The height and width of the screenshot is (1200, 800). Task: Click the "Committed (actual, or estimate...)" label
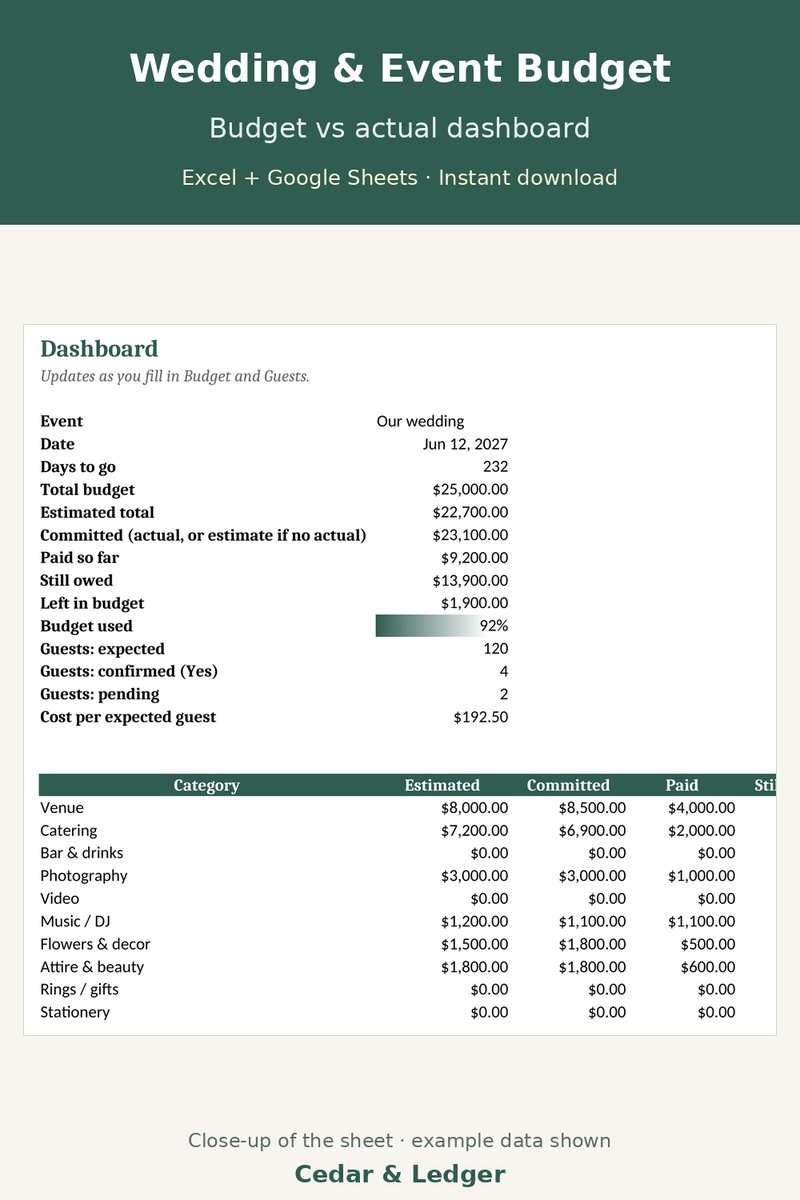(203, 535)
